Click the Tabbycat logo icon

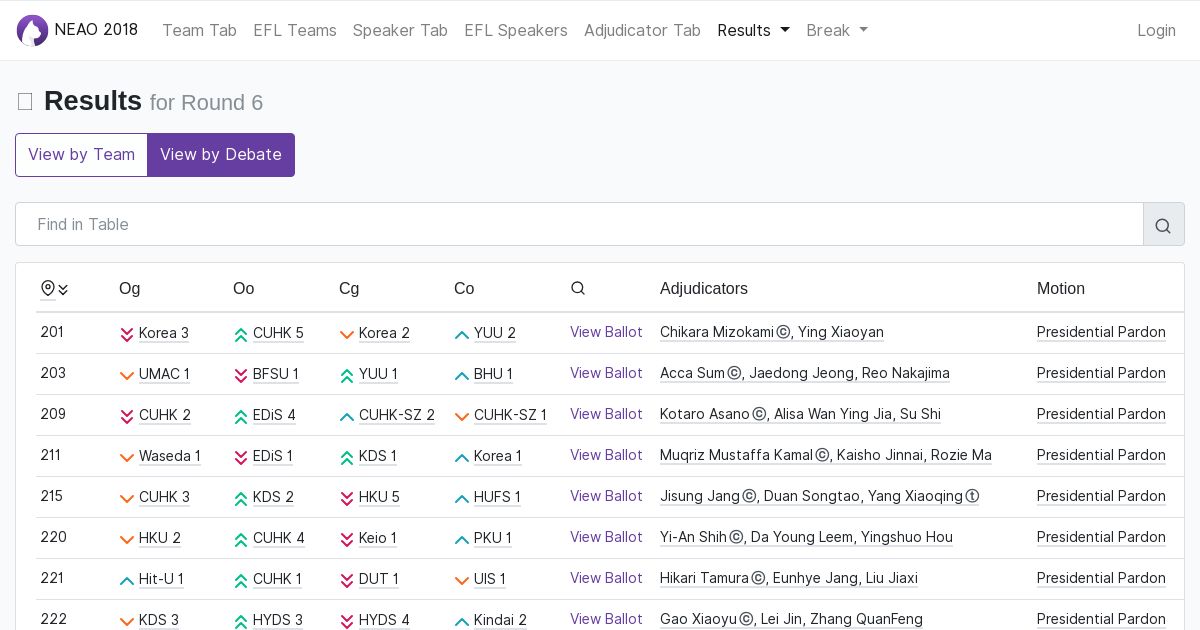point(32,30)
